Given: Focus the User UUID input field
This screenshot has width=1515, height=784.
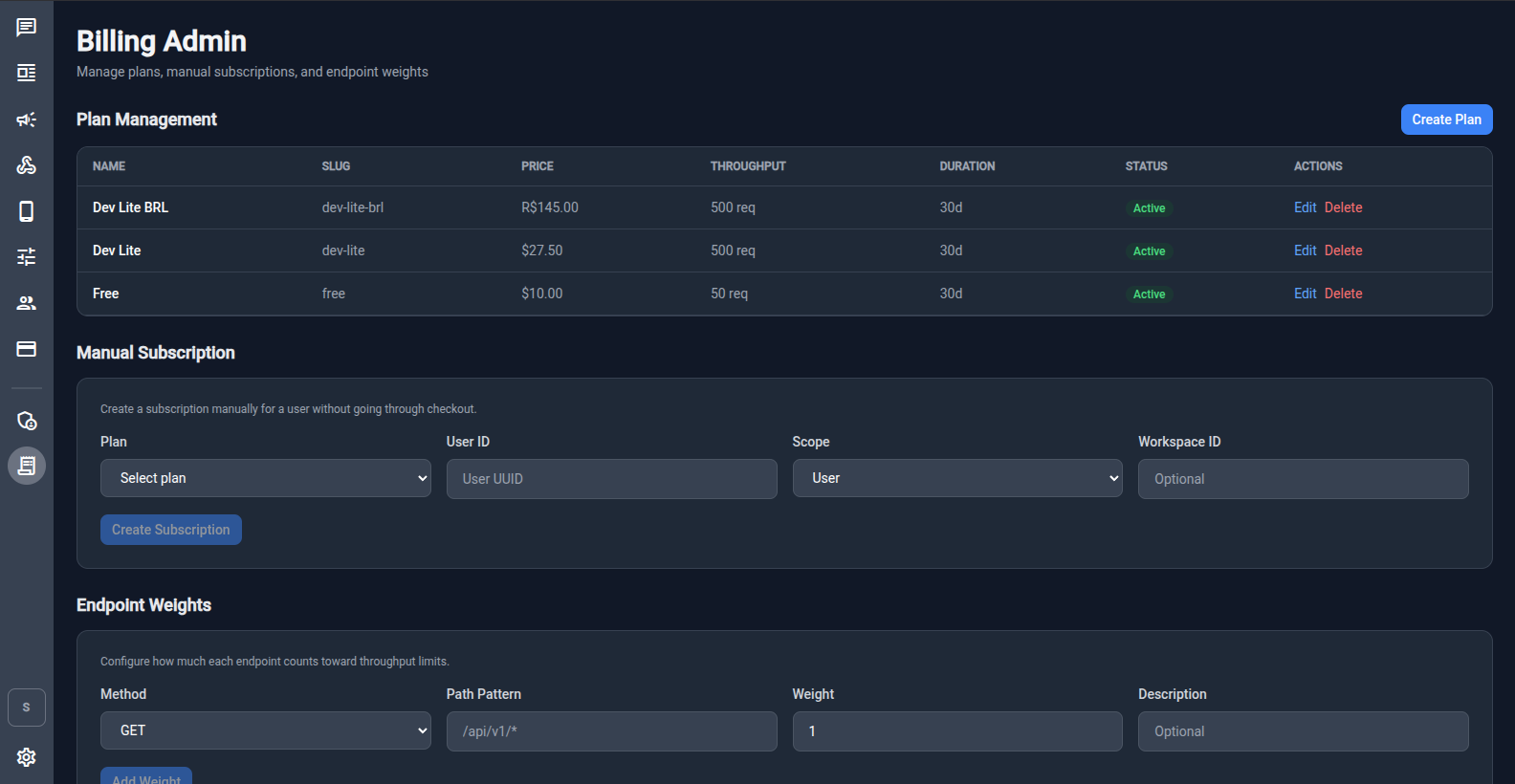Looking at the screenshot, I should (x=612, y=479).
